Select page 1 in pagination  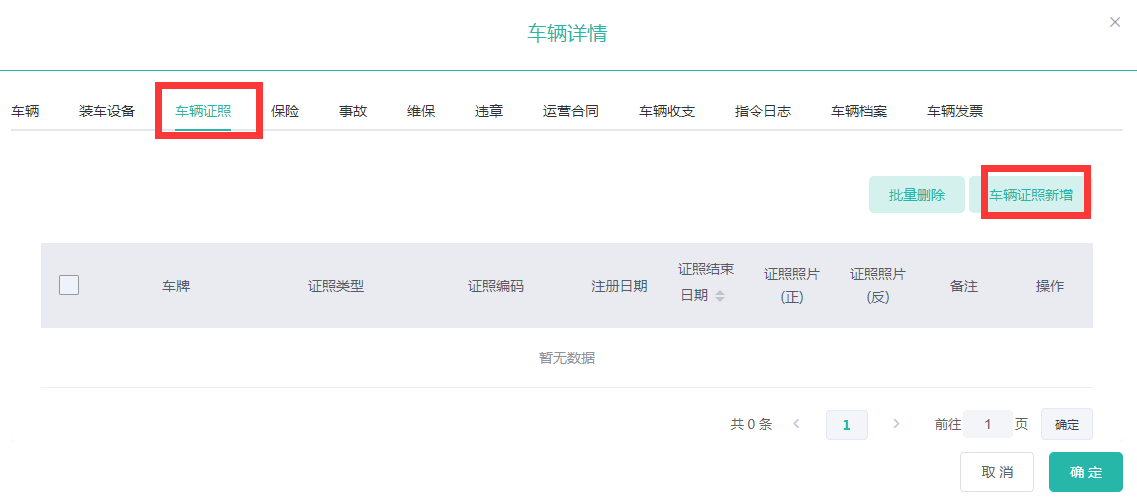click(x=846, y=425)
